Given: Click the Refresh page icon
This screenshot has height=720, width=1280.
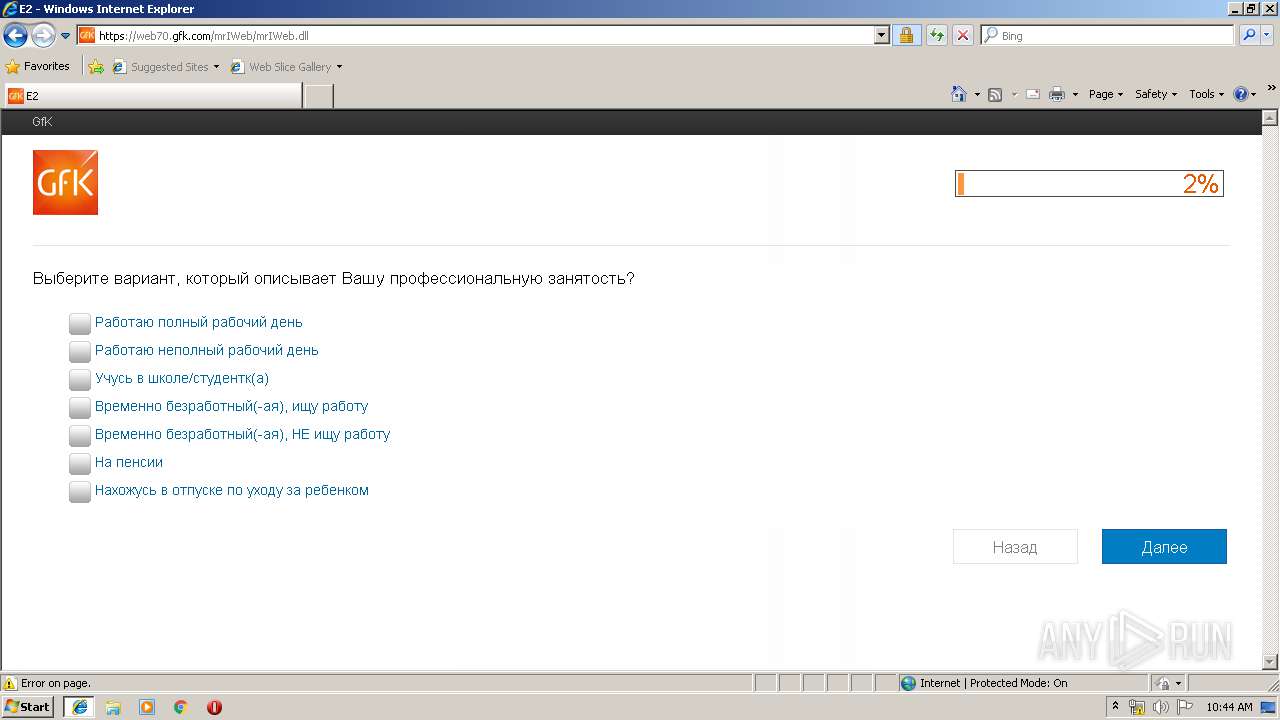Looking at the screenshot, I should [936, 35].
